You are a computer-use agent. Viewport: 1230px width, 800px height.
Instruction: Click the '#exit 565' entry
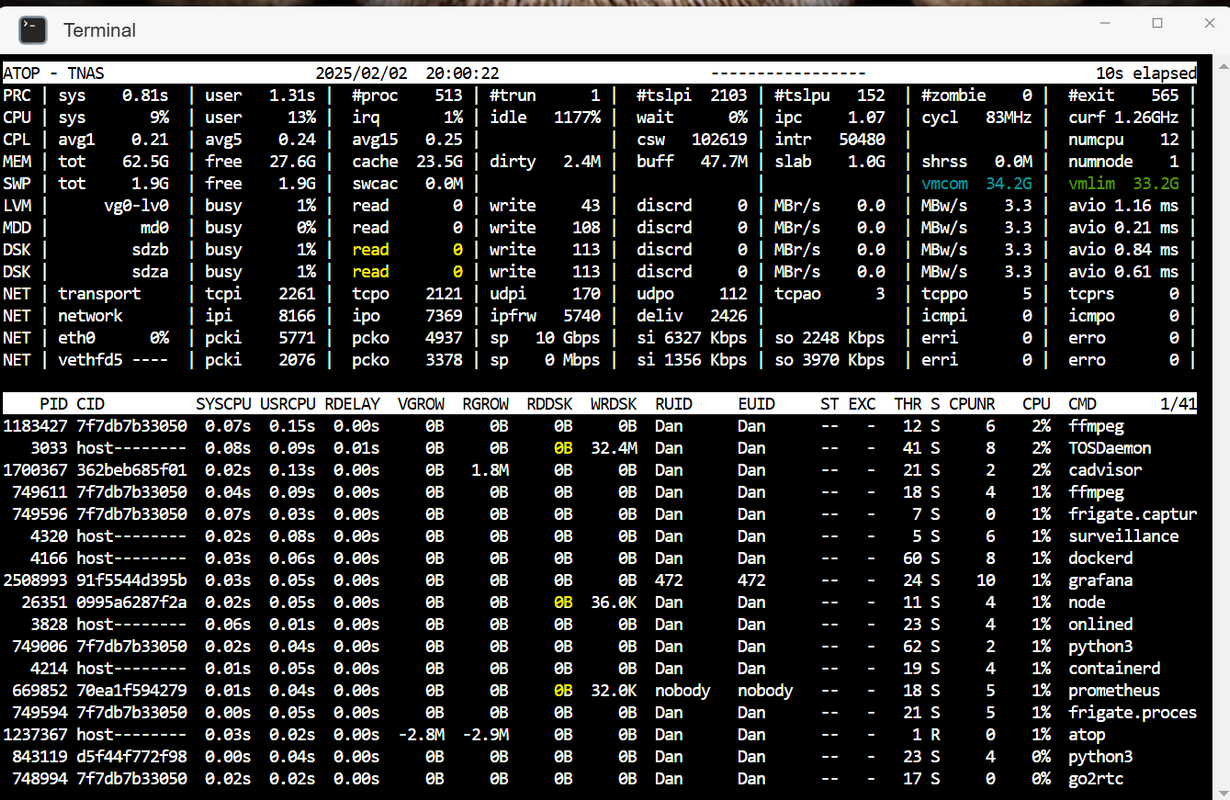1123,95
